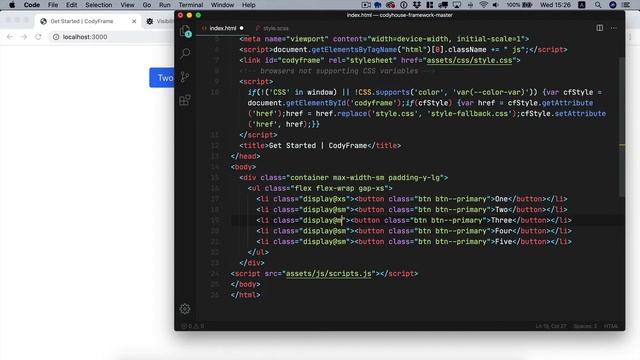
Task: Click the HTML language mode indicator
Action: [611, 326]
